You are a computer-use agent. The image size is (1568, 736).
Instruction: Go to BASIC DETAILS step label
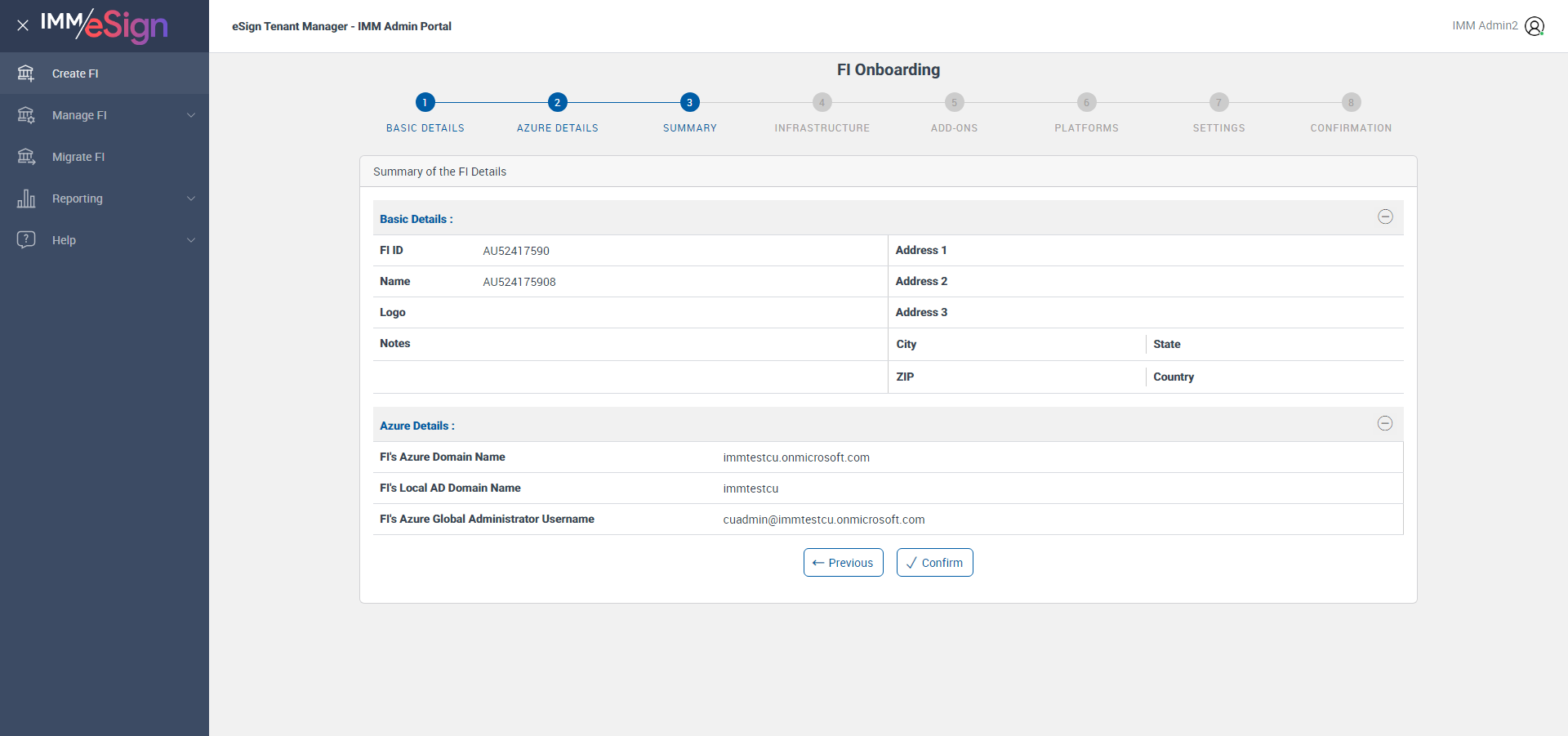[425, 128]
